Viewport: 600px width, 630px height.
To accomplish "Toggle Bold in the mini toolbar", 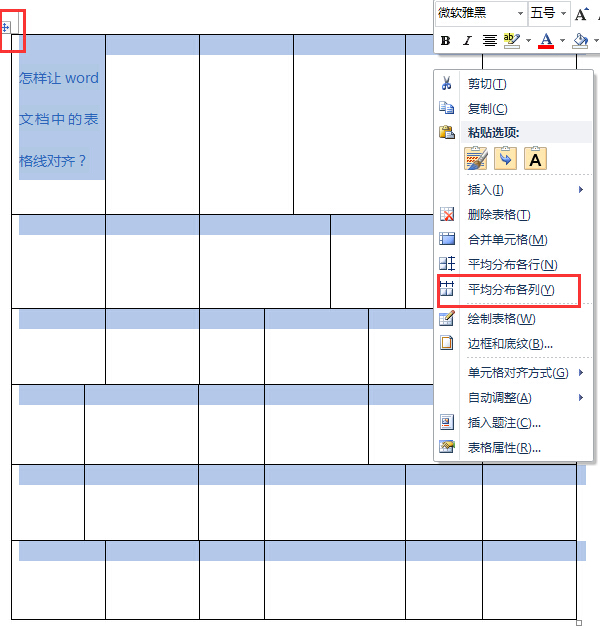I will tap(445, 41).
